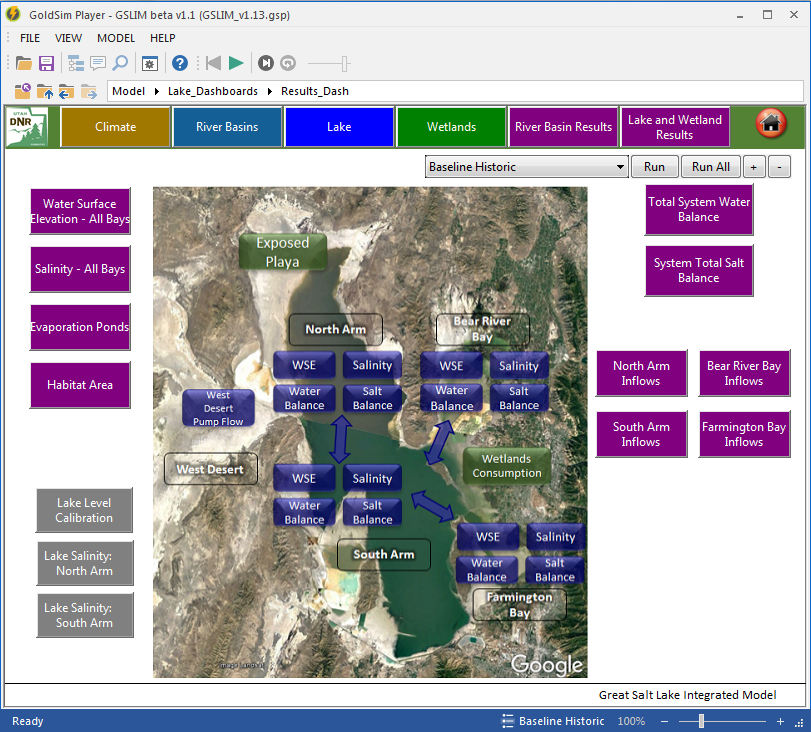Open a model file with the folder icon

coord(23,64)
